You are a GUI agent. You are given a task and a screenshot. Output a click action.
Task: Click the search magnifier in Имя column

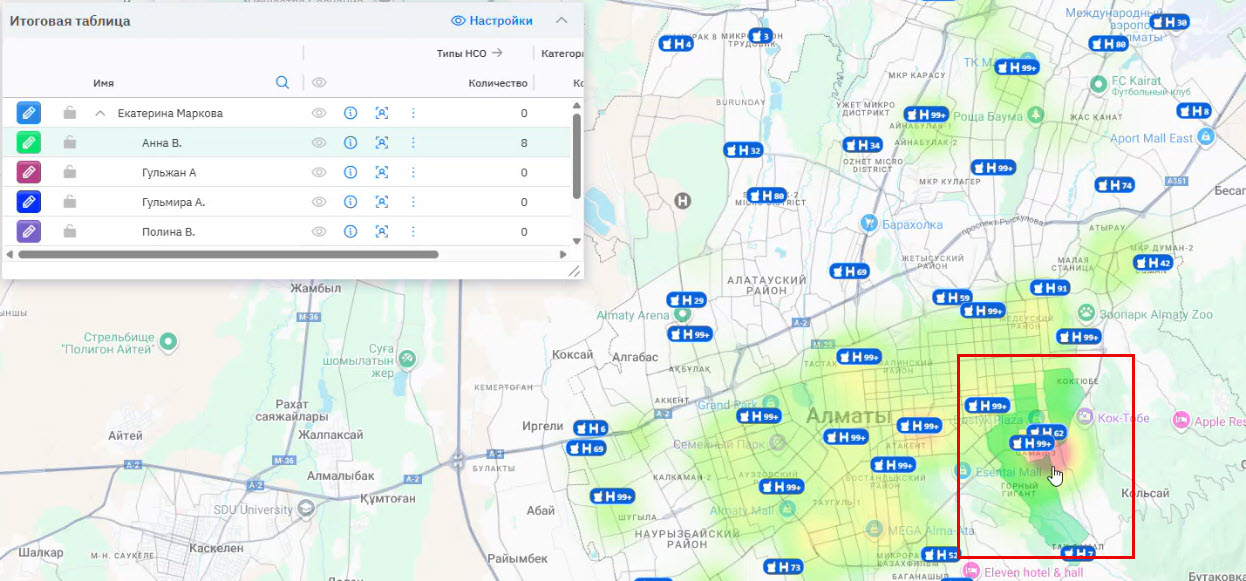point(282,83)
